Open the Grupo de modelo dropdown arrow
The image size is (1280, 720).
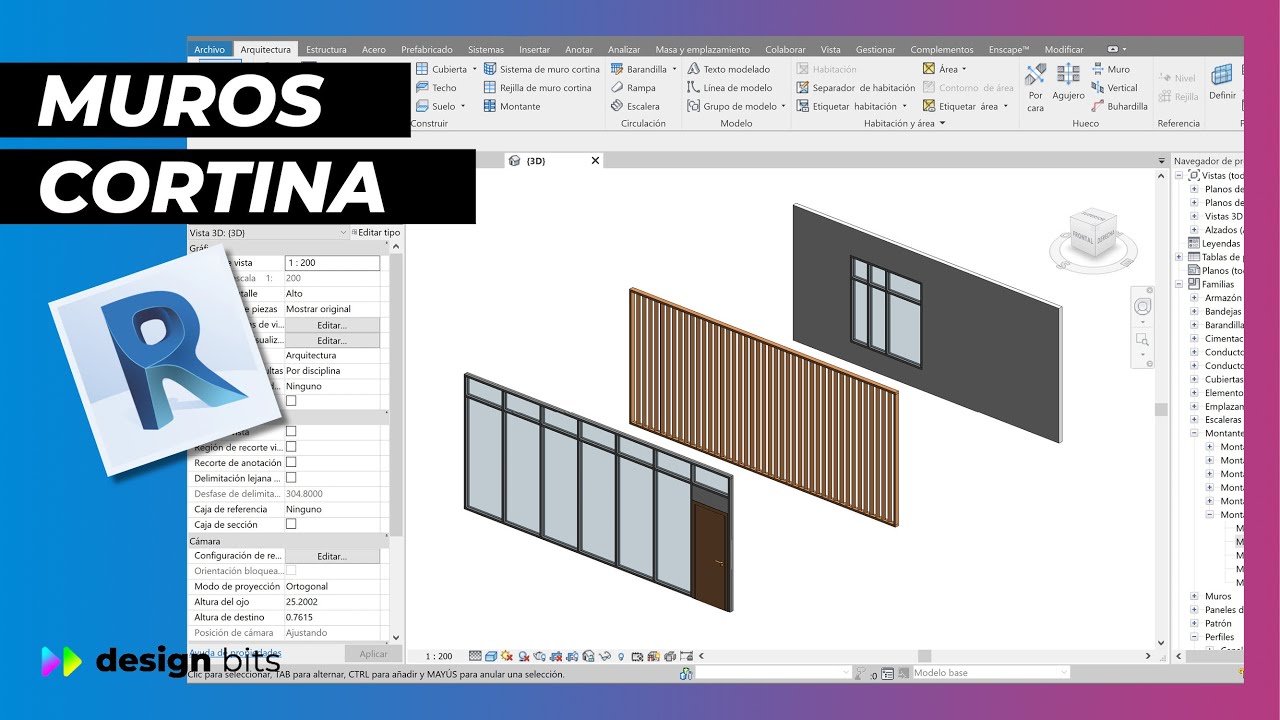pyautogui.click(x=783, y=106)
